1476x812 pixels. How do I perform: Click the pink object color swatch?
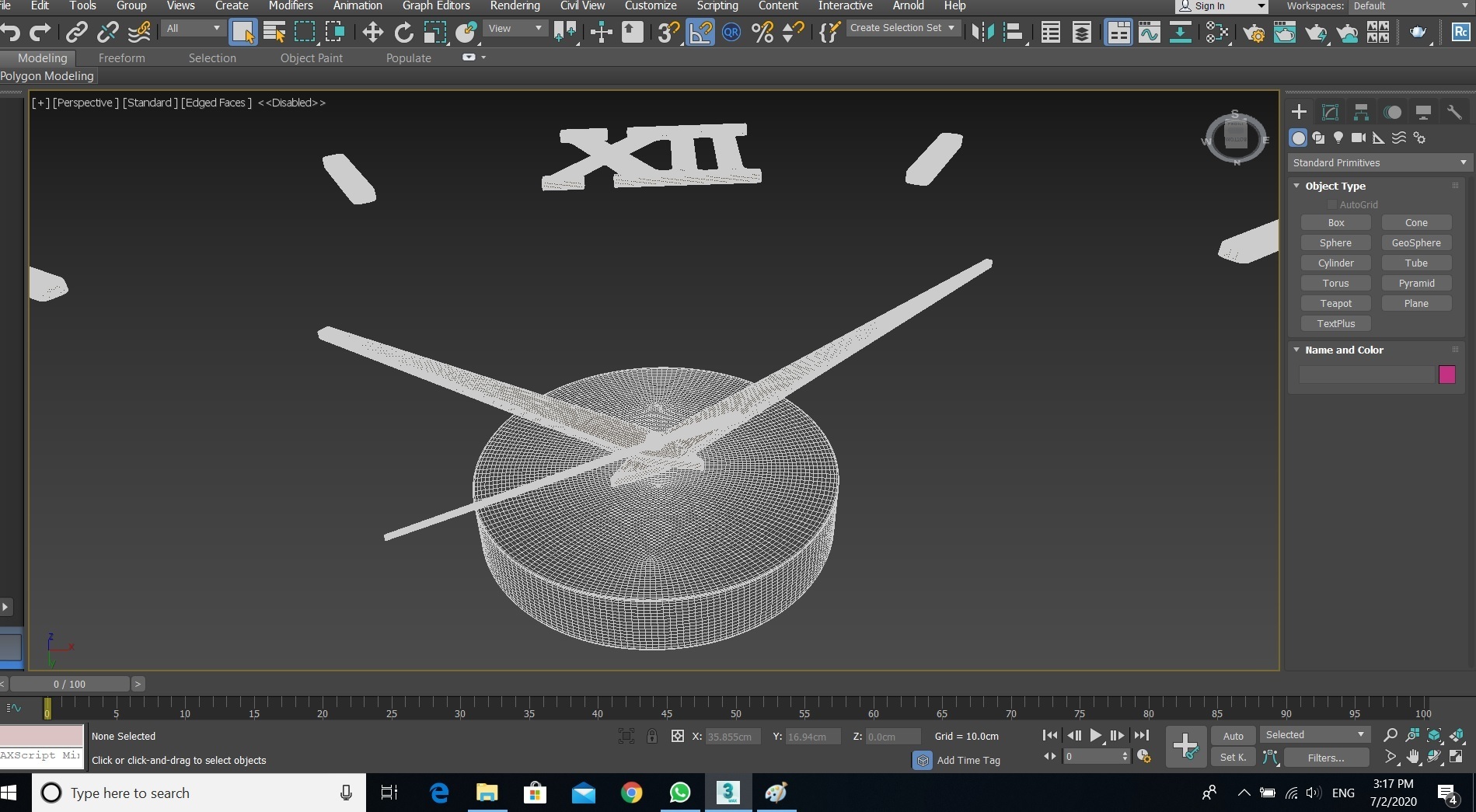pos(1446,375)
